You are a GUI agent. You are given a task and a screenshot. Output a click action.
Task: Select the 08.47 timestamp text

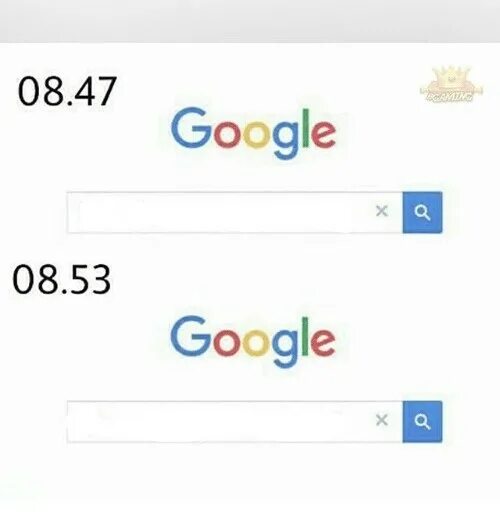coord(67,91)
